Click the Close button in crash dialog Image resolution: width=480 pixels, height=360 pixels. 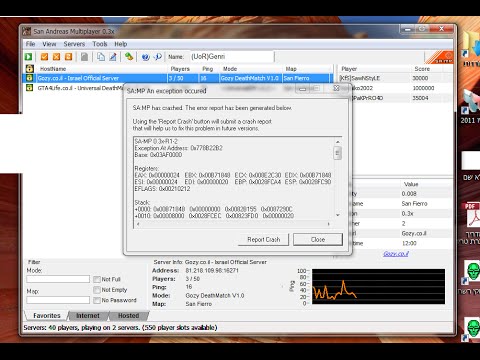point(318,239)
